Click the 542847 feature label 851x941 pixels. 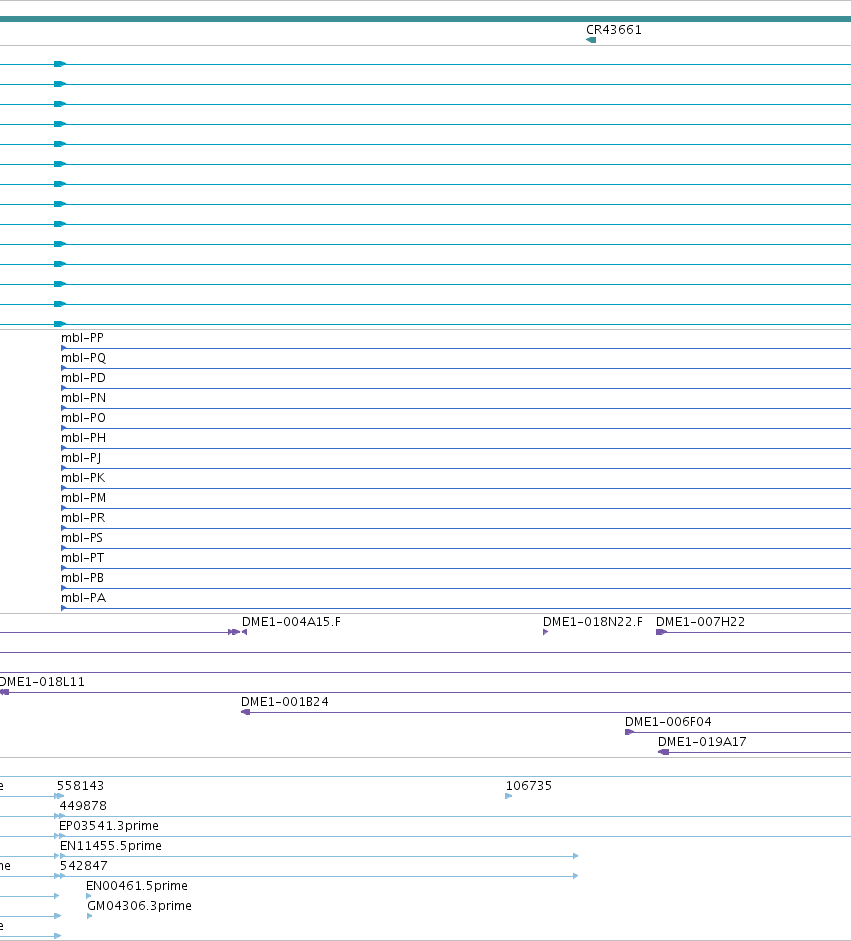click(83, 866)
